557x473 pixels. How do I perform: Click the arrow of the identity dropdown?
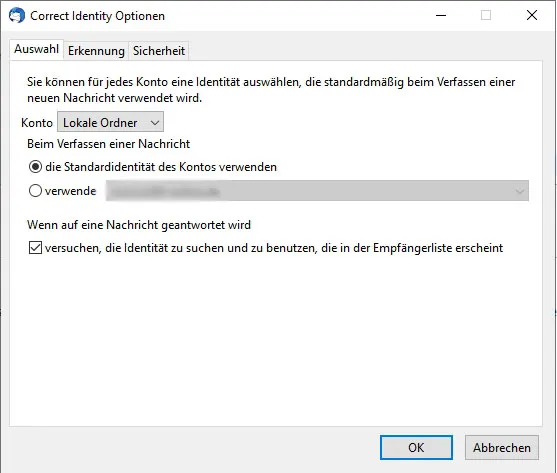pos(519,191)
